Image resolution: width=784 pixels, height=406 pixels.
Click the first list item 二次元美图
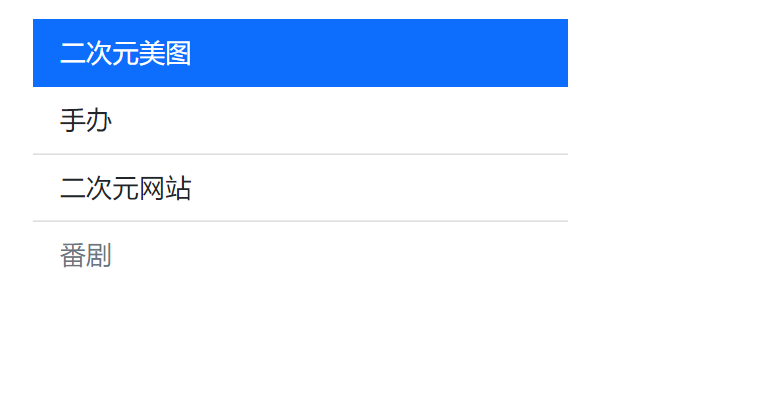click(x=300, y=53)
